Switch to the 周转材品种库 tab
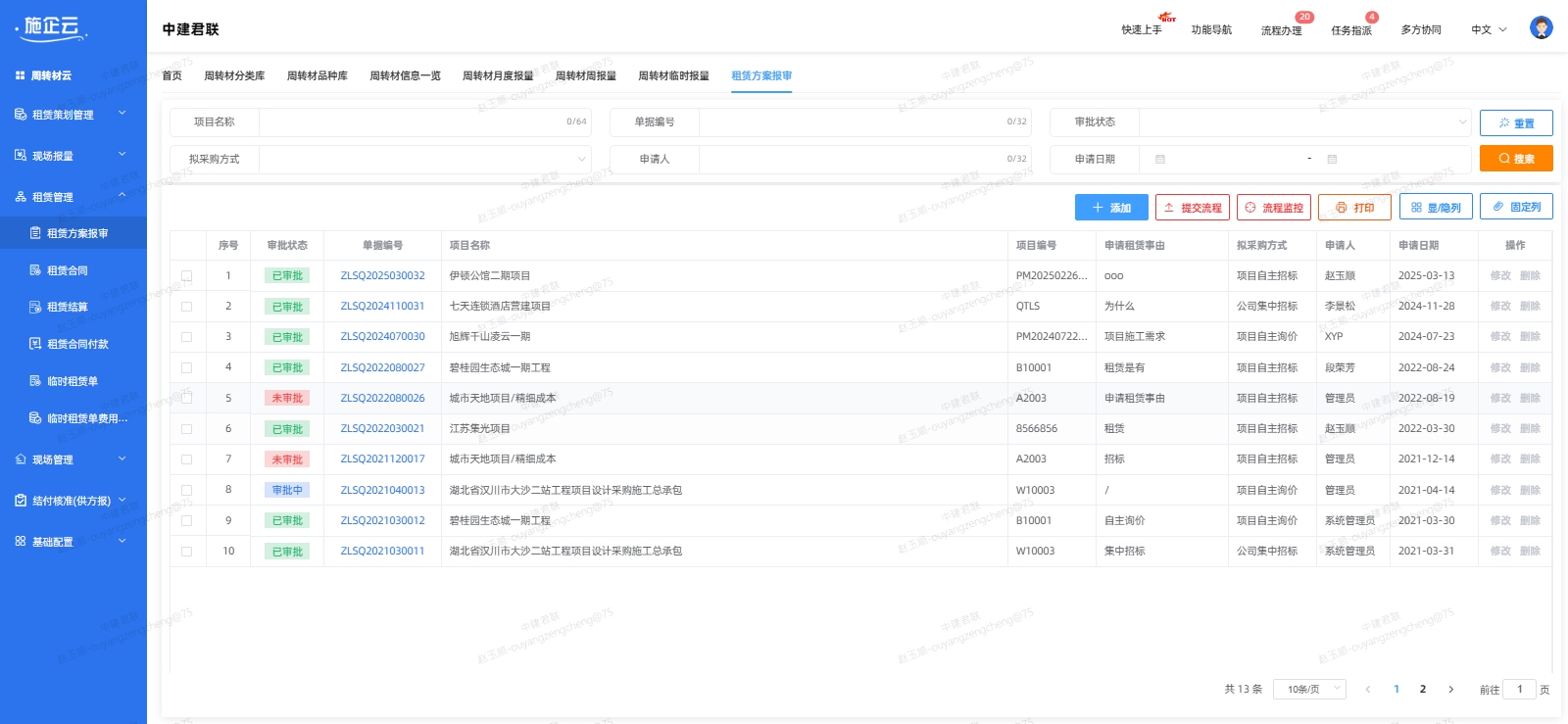This screenshot has height=724, width=1568. (318, 75)
